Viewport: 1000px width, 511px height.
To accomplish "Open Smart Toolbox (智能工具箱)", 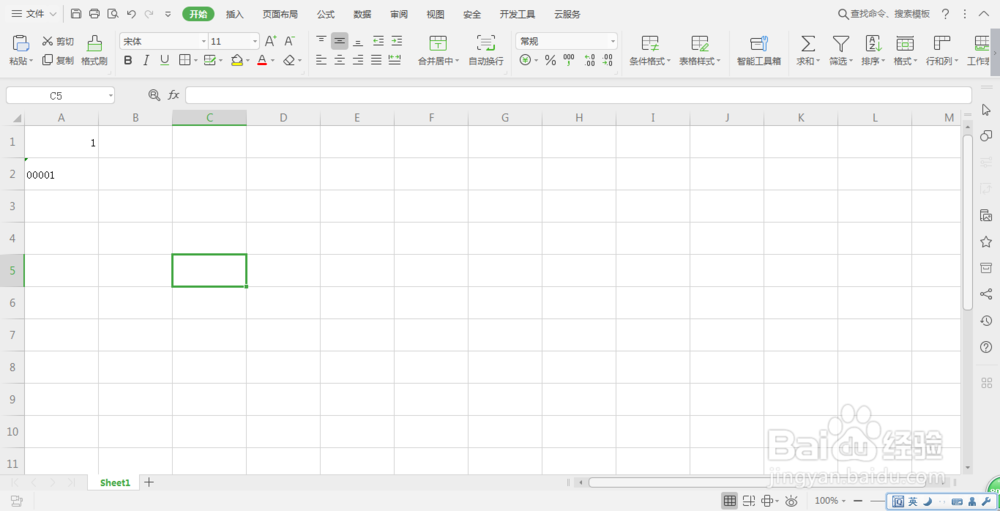I will [x=759, y=50].
